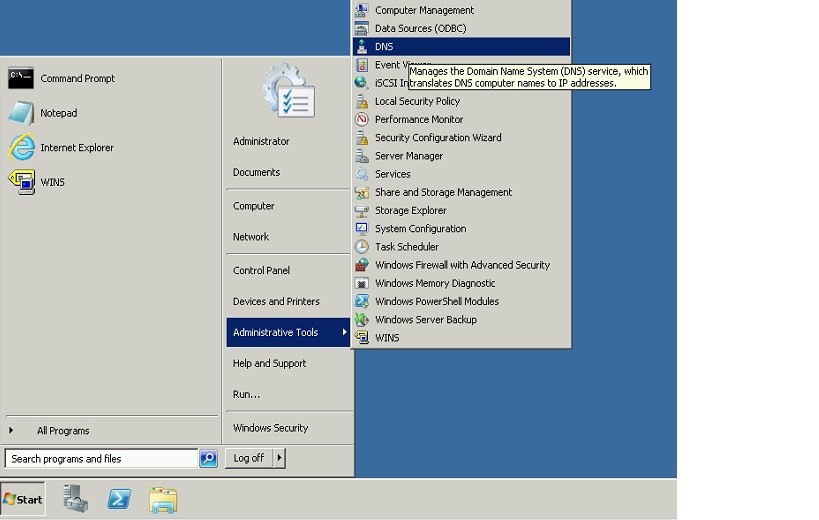Screen dimensions: 819x520
Task: Open Computer from the Start menu
Action: [254, 206]
